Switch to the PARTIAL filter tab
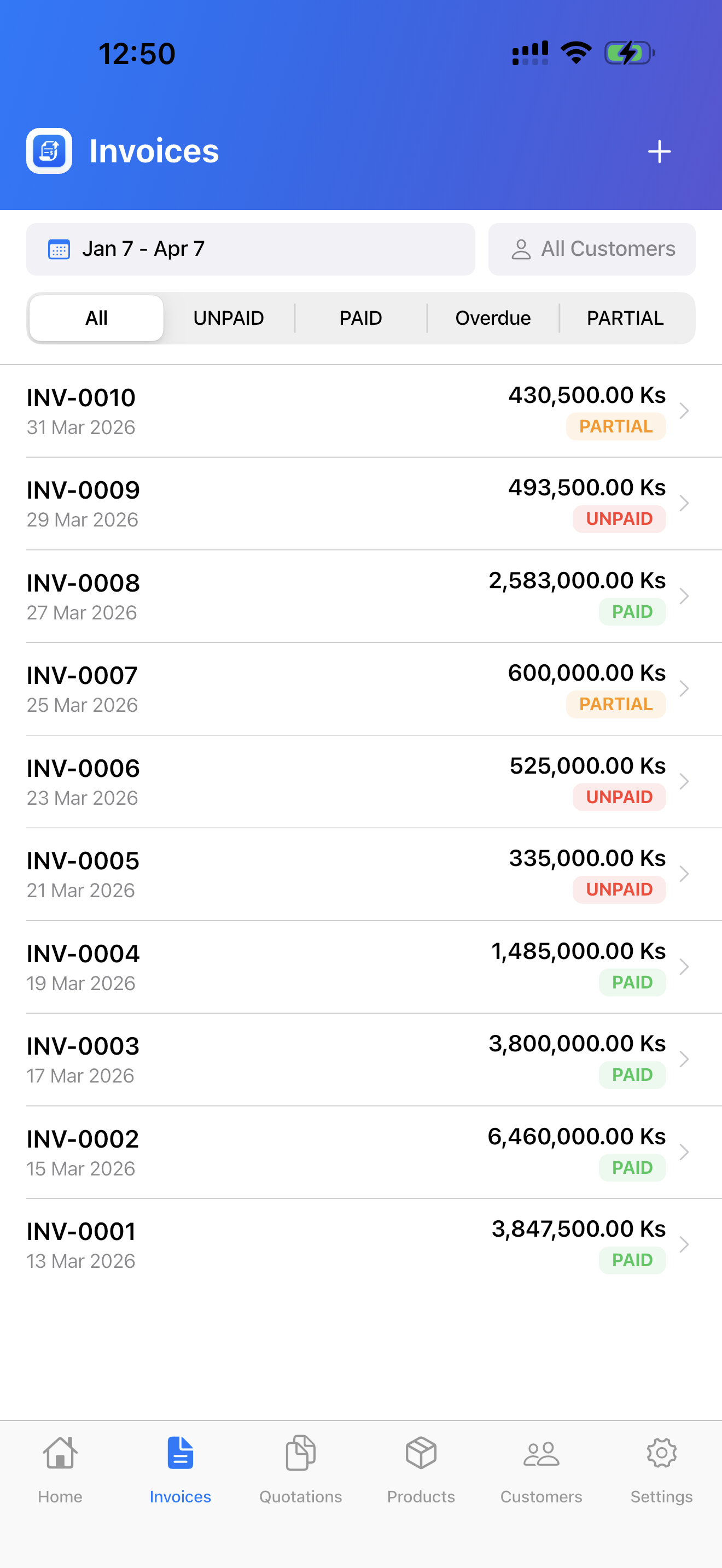The width and height of the screenshot is (722, 1568). (625, 318)
